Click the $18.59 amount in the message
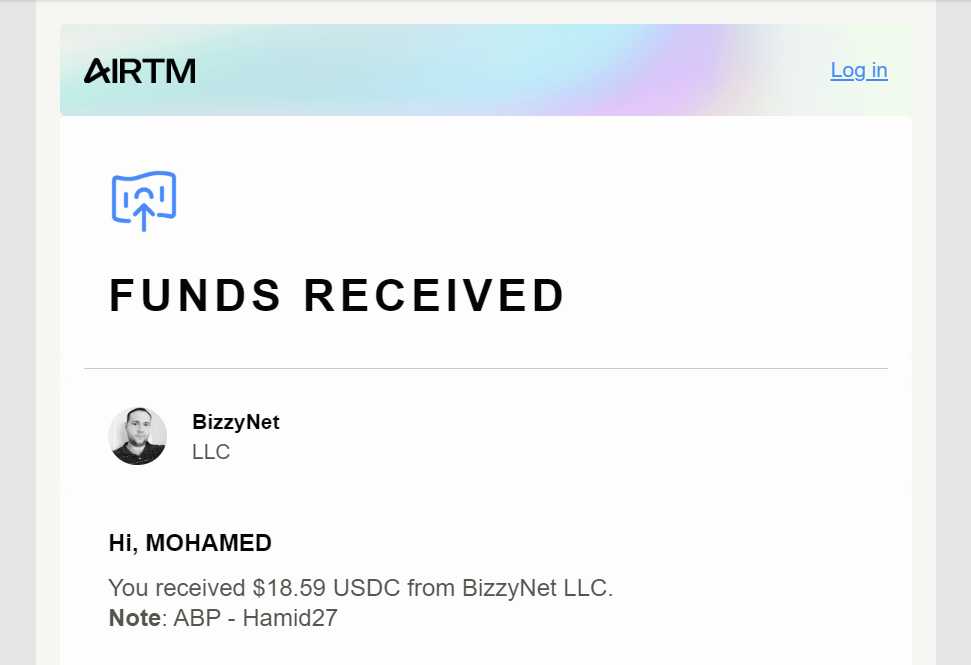 (289, 588)
